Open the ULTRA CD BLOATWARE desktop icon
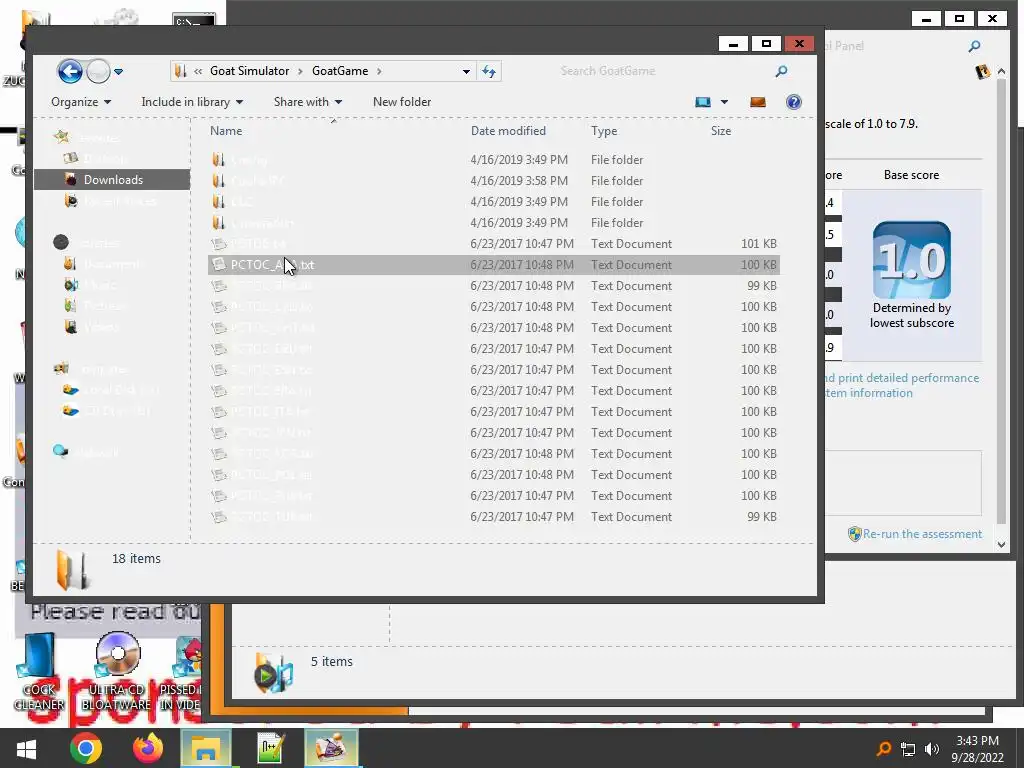This screenshot has width=1024, height=768. 116,673
